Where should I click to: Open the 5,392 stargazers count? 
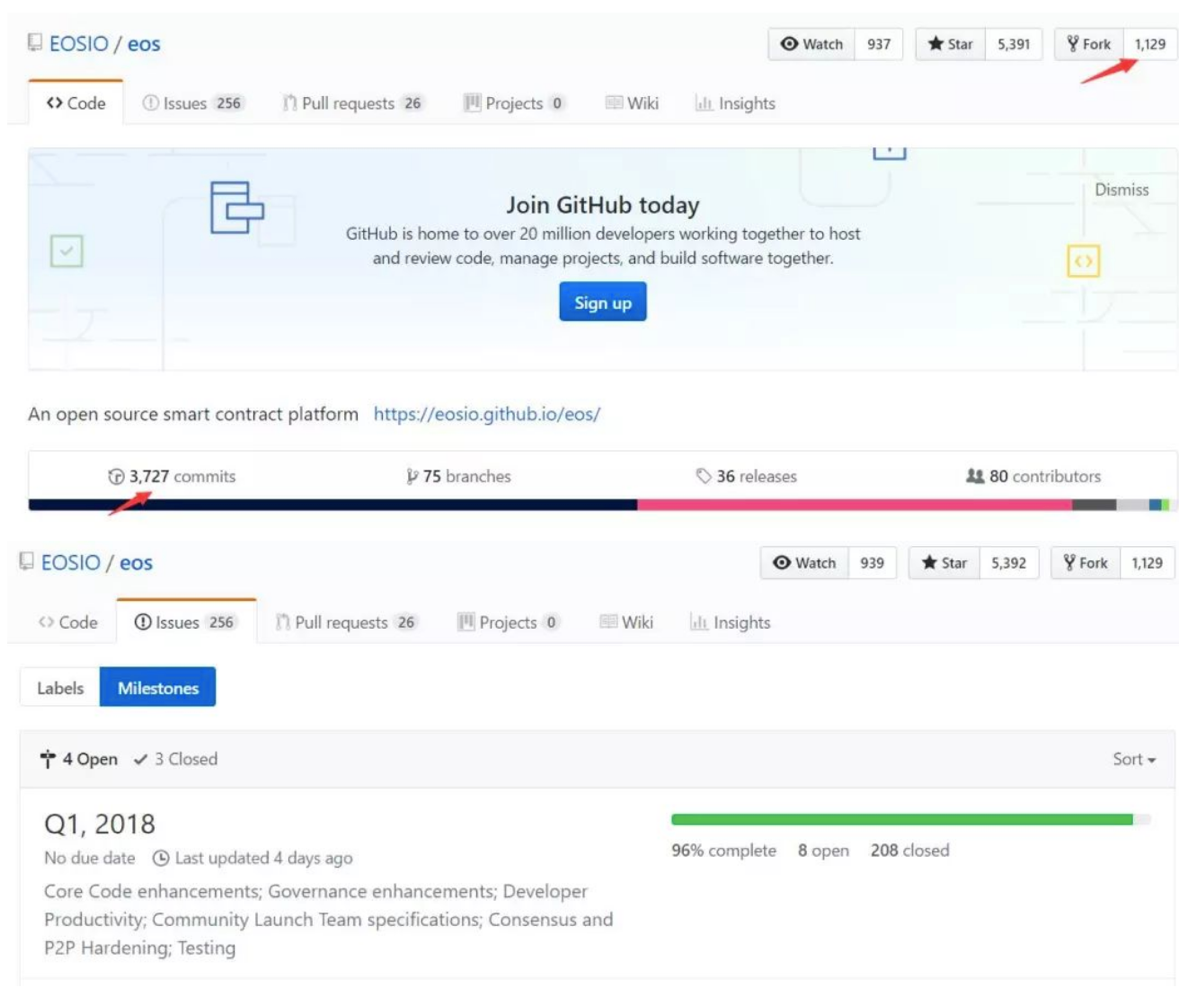click(x=1008, y=563)
